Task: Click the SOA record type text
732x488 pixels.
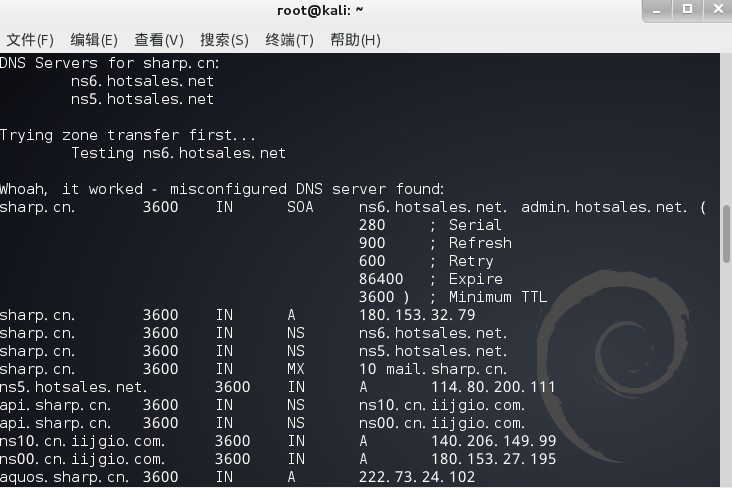Action: [300, 207]
